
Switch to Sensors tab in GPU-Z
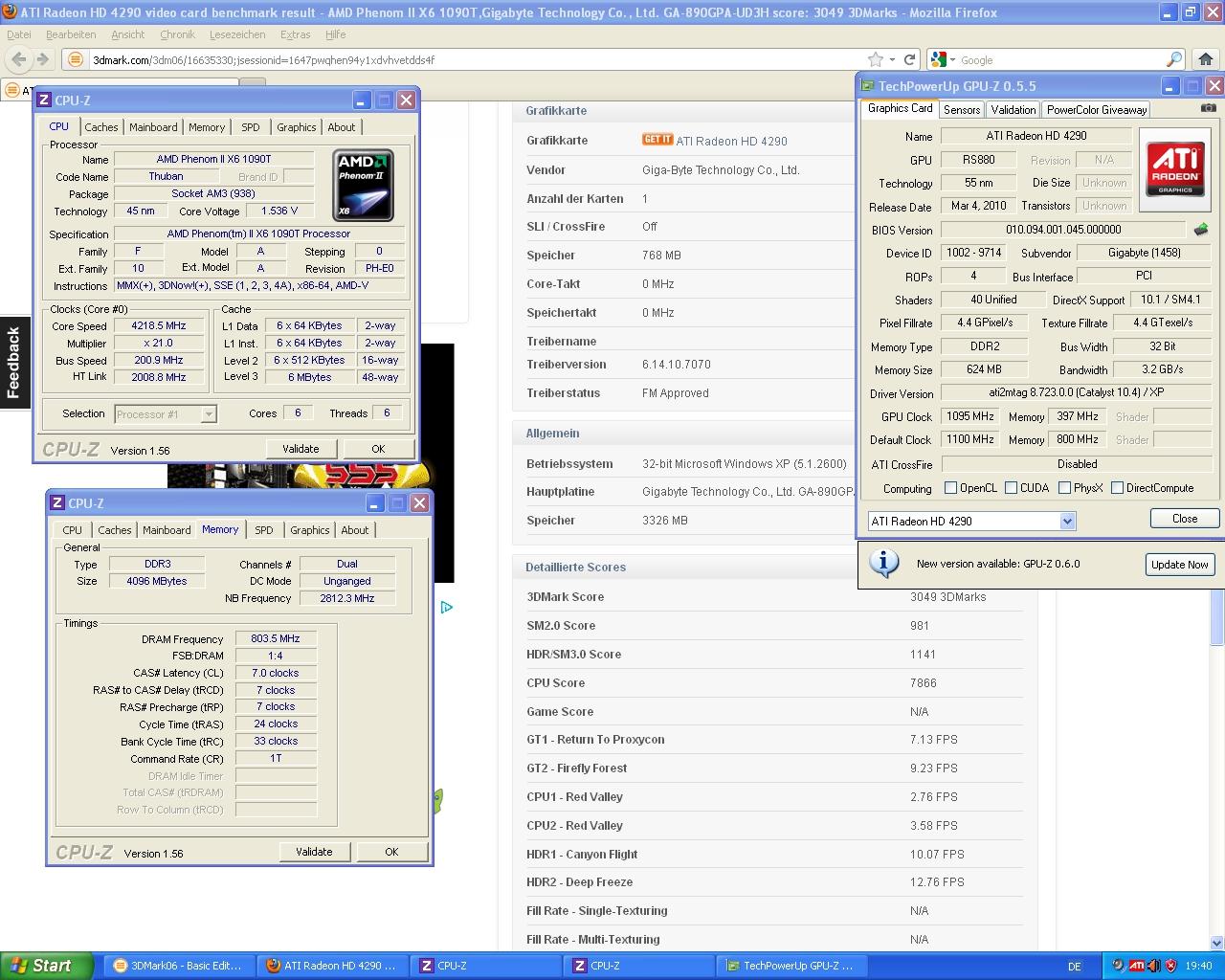tap(962, 109)
